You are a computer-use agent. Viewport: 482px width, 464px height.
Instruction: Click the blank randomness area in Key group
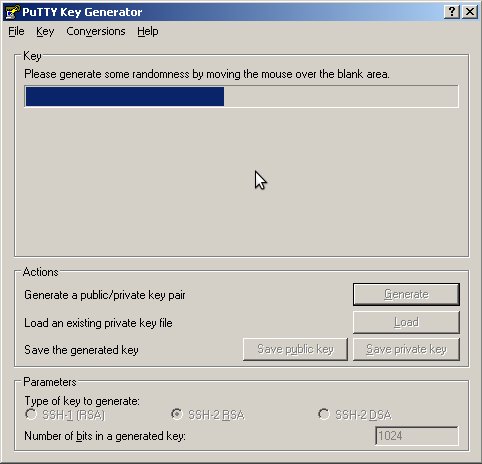(241, 182)
